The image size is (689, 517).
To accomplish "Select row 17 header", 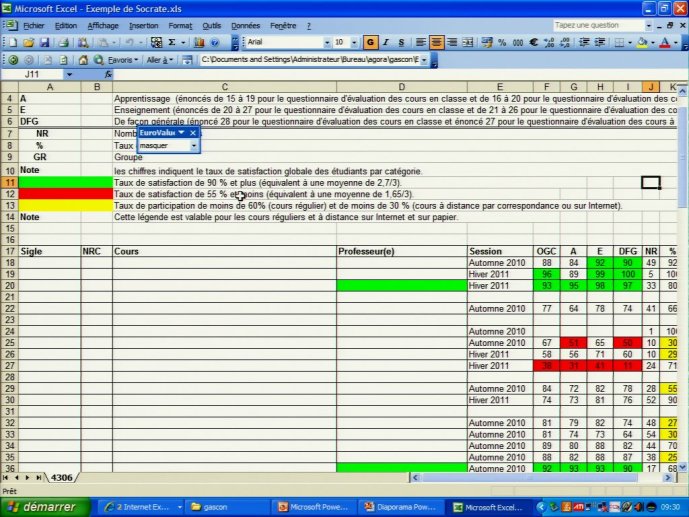I will pyautogui.click(x=10, y=251).
